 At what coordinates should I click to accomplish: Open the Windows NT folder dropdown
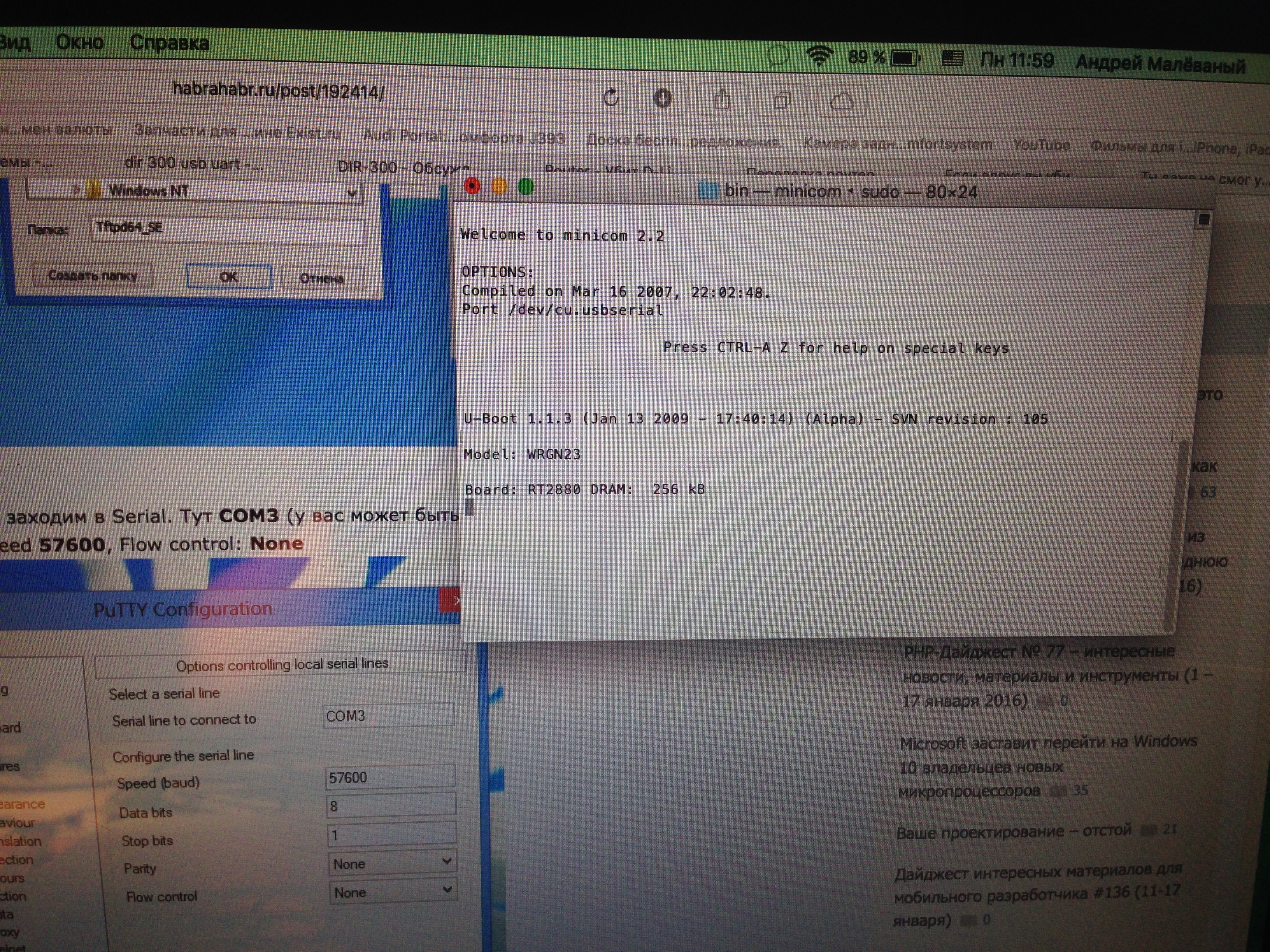352,194
